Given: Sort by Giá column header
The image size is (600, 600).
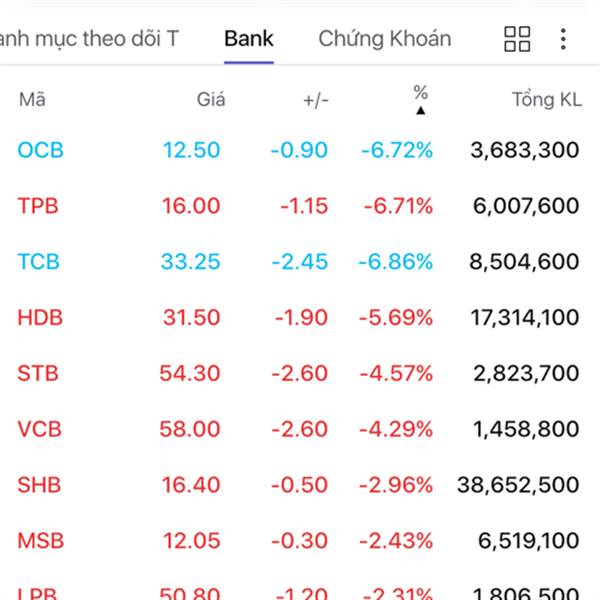Looking at the screenshot, I should point(211,99).
